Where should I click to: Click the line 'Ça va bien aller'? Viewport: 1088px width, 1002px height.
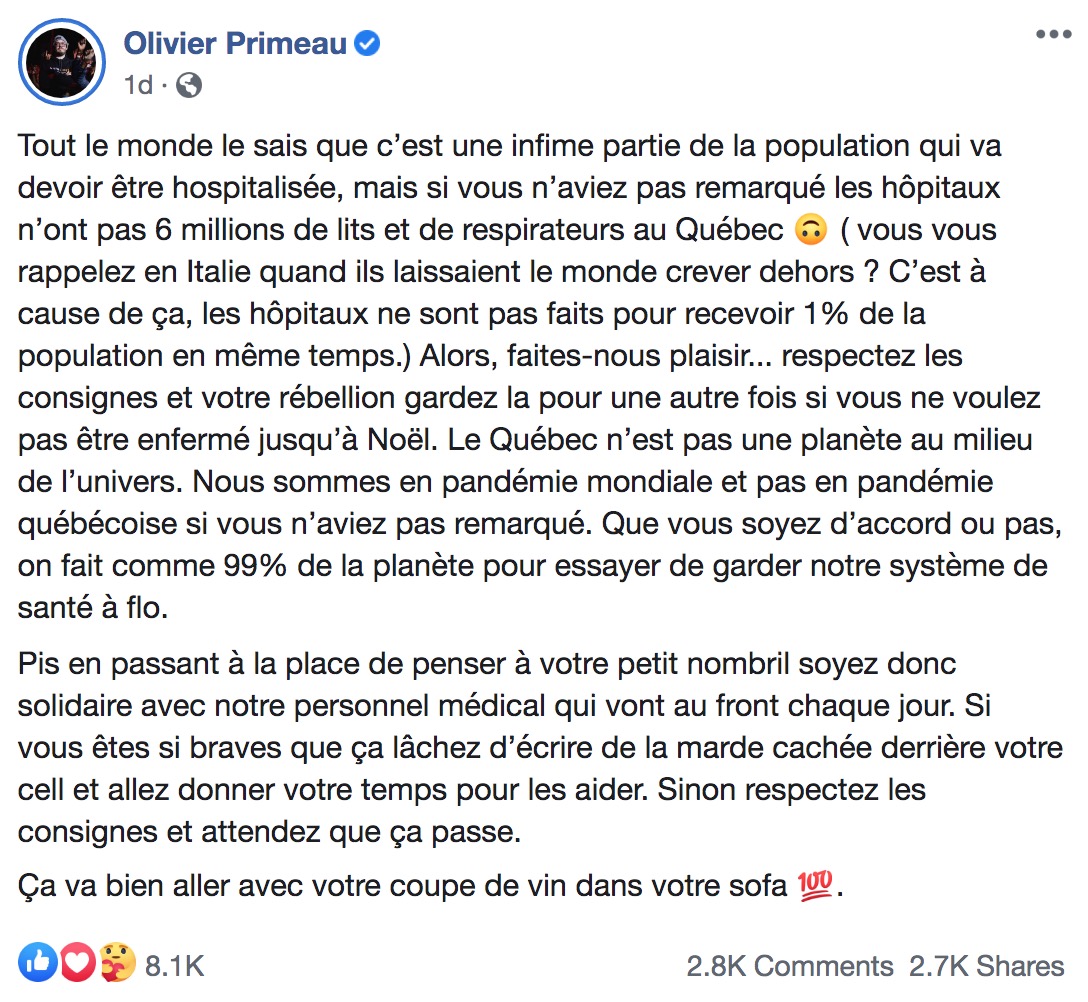(x=430, y=886)
